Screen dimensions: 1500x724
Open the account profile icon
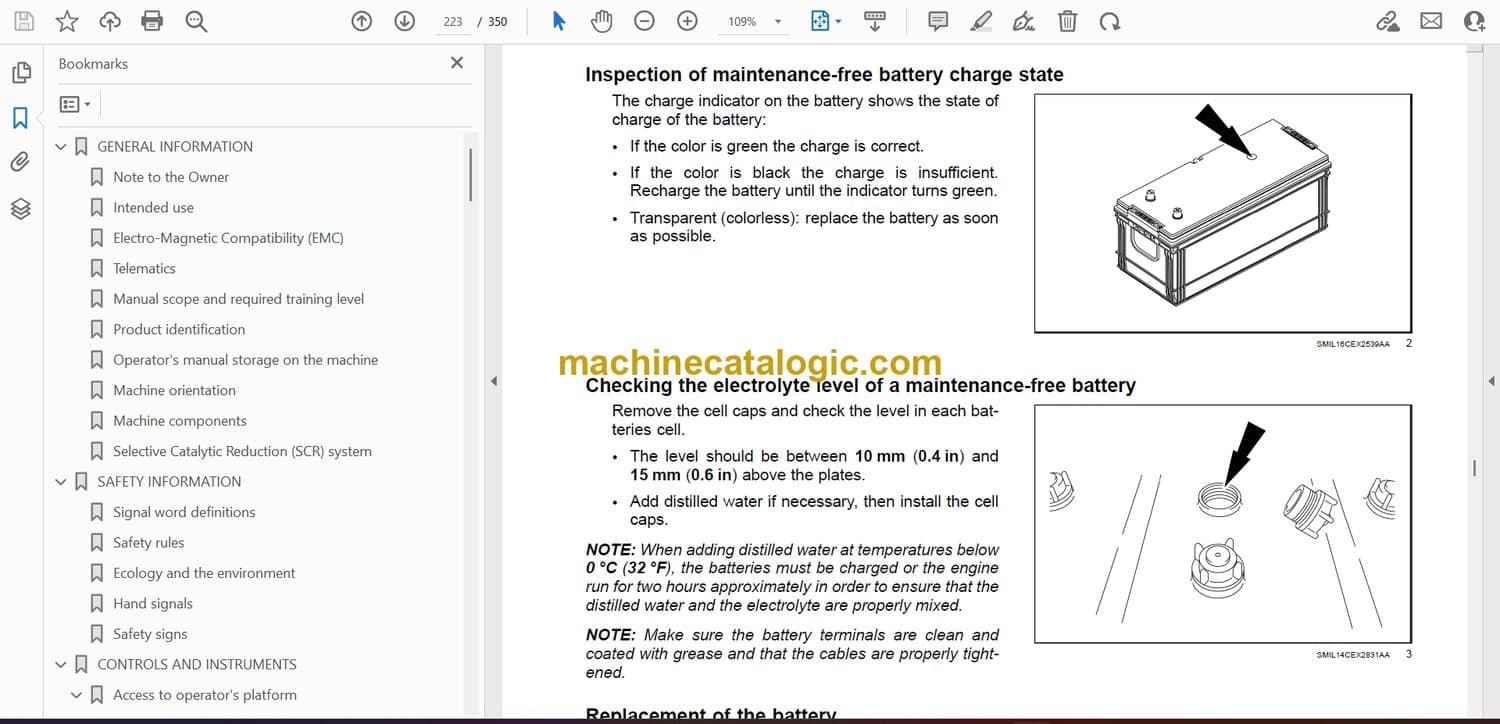[x=1474, y=21]
